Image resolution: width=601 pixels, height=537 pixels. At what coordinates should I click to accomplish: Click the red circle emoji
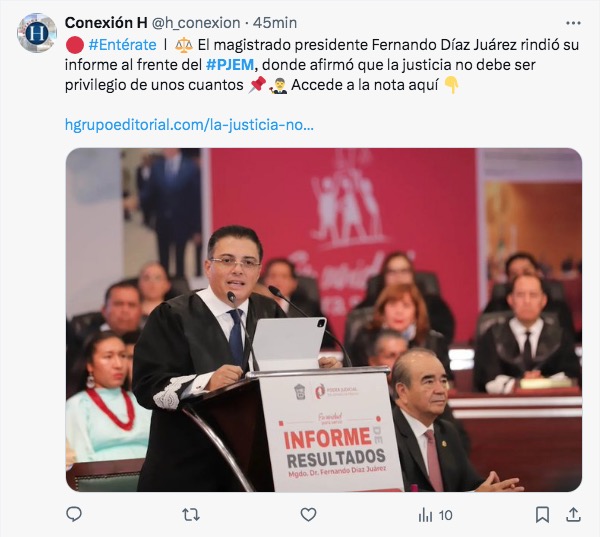click(75, 45)
